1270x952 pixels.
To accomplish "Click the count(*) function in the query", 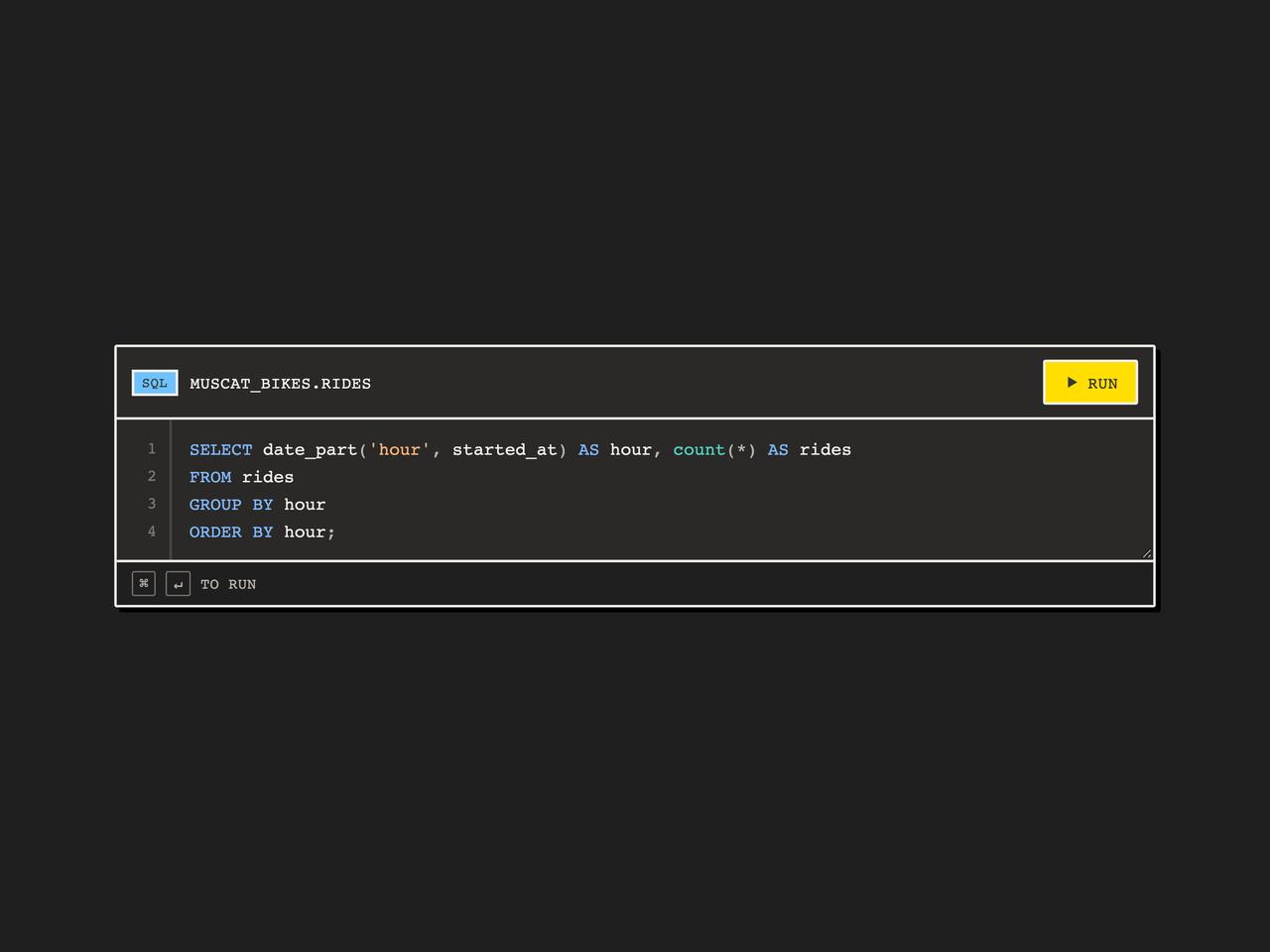I will (714, 450).
